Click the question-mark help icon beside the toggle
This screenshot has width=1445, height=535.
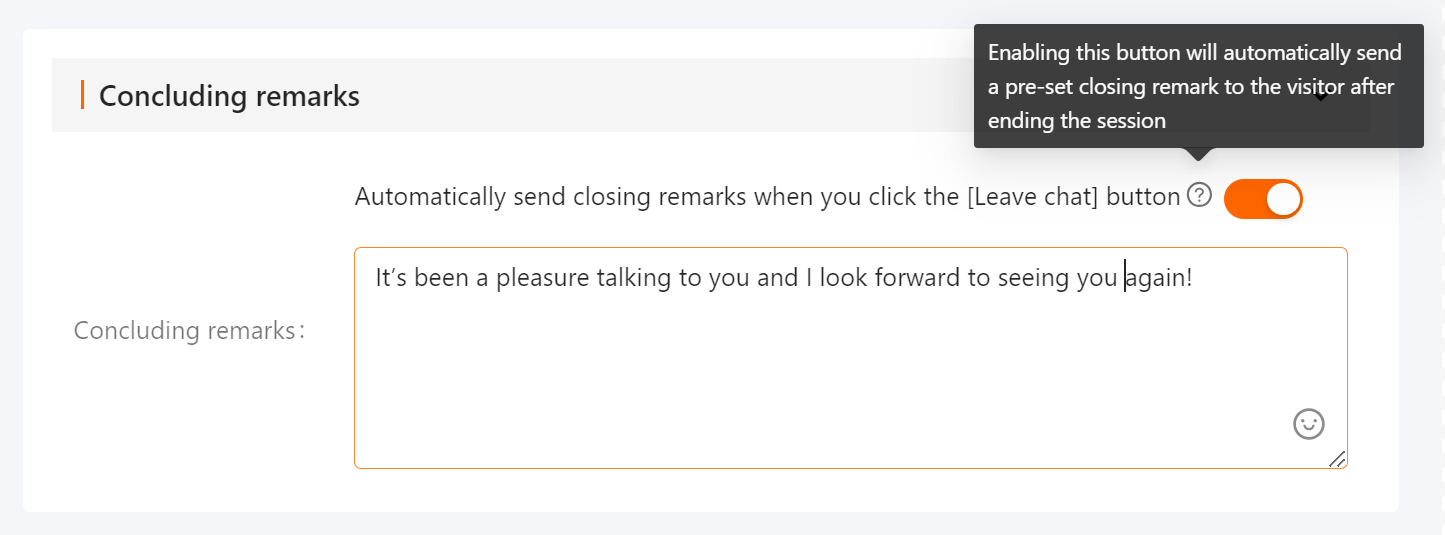1199,196
